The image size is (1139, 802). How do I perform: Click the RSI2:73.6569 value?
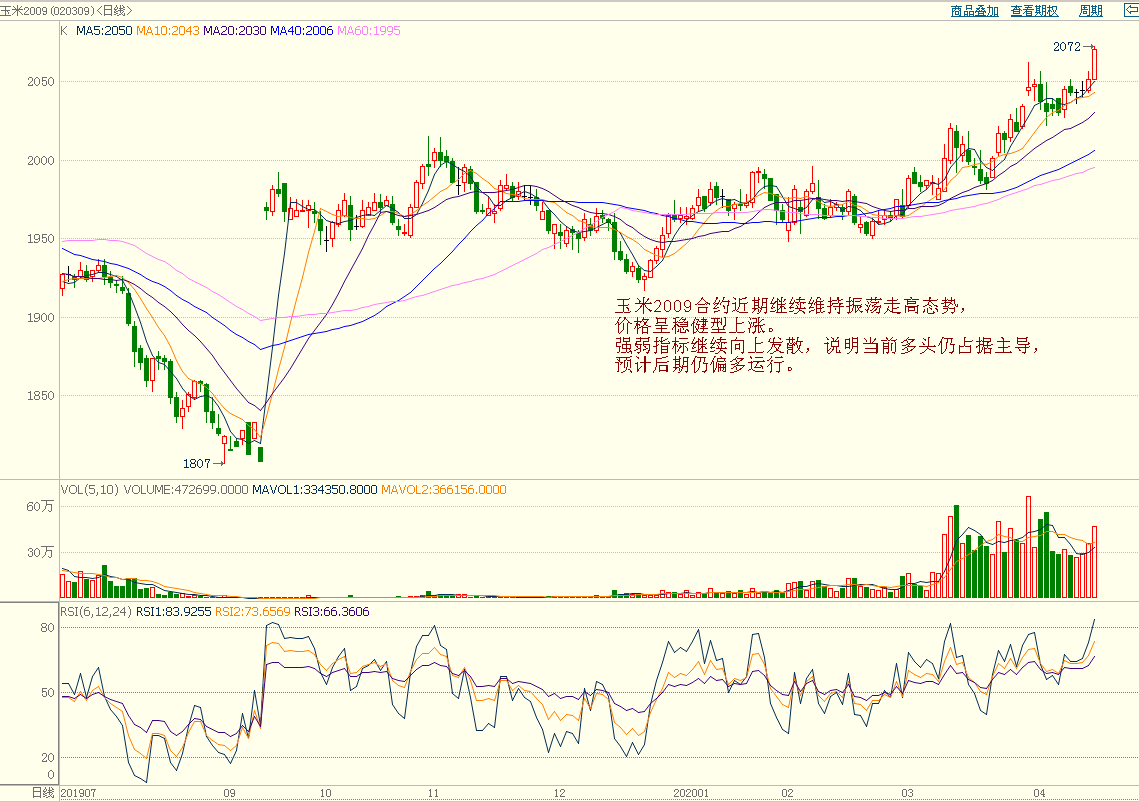(253, 612)
